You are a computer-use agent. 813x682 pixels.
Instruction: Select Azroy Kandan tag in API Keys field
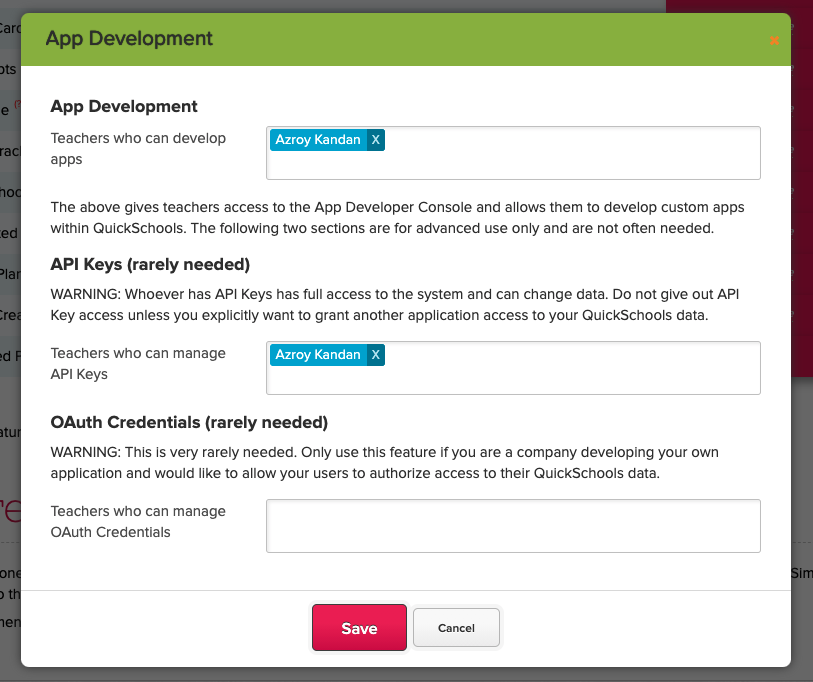tap(318, 355)
